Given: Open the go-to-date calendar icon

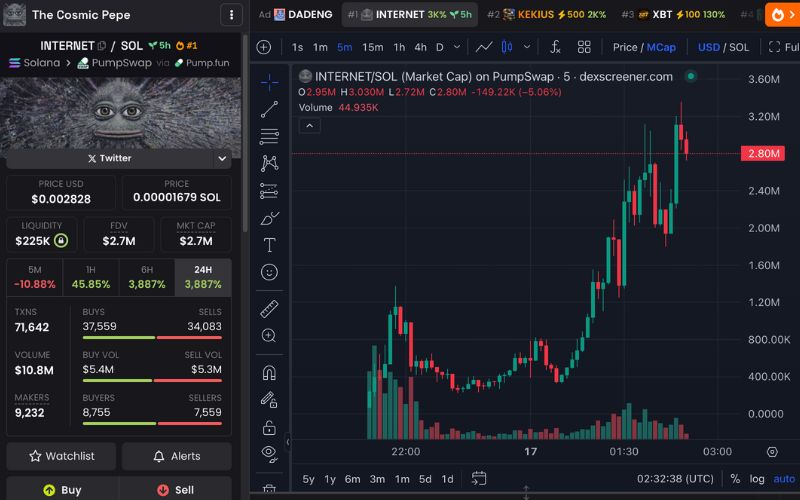Looking at the screenshot, I should pos(479,479).
